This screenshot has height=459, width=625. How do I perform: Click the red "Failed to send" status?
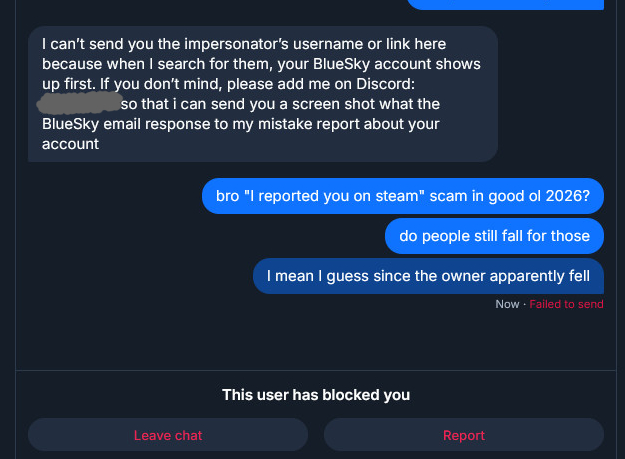[x=566, y=304]
